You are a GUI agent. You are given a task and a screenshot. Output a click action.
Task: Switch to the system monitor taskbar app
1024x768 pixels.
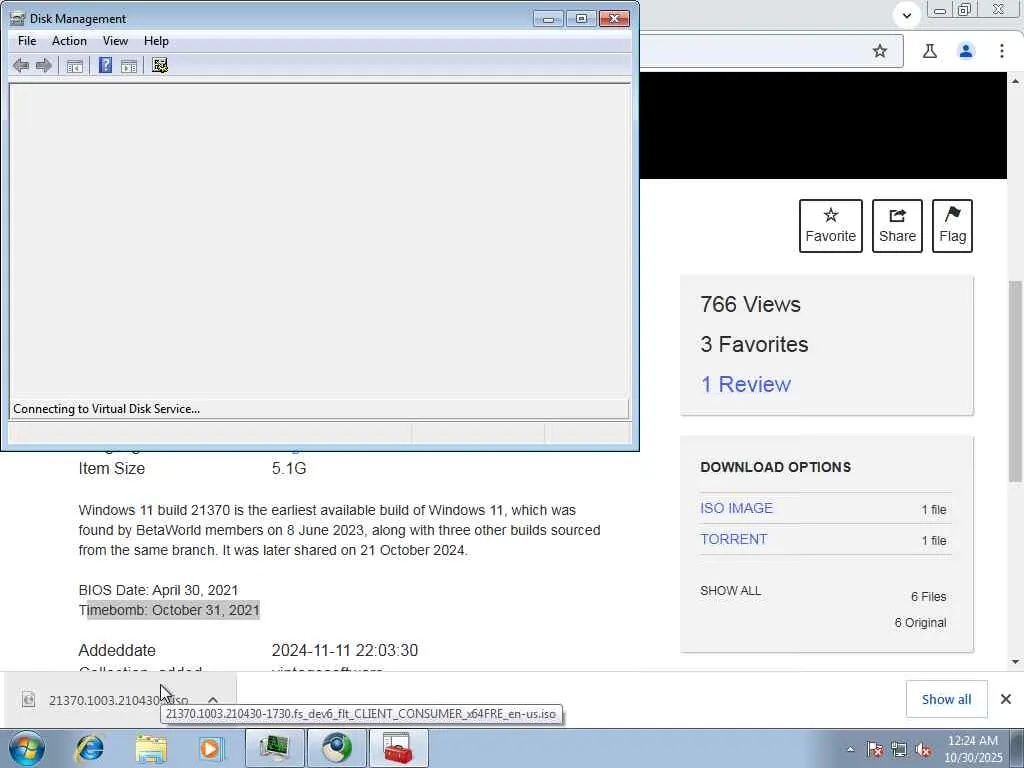[x=274, y=748]
